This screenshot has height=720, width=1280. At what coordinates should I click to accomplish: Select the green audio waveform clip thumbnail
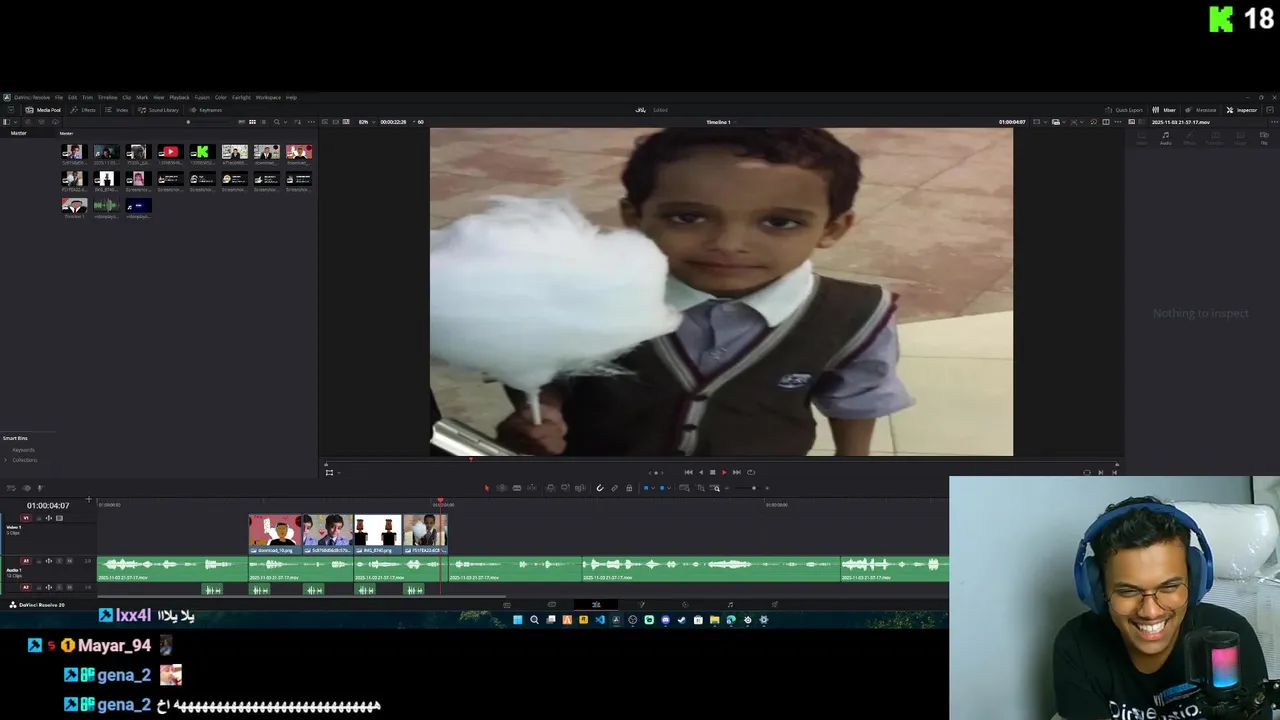105,205
